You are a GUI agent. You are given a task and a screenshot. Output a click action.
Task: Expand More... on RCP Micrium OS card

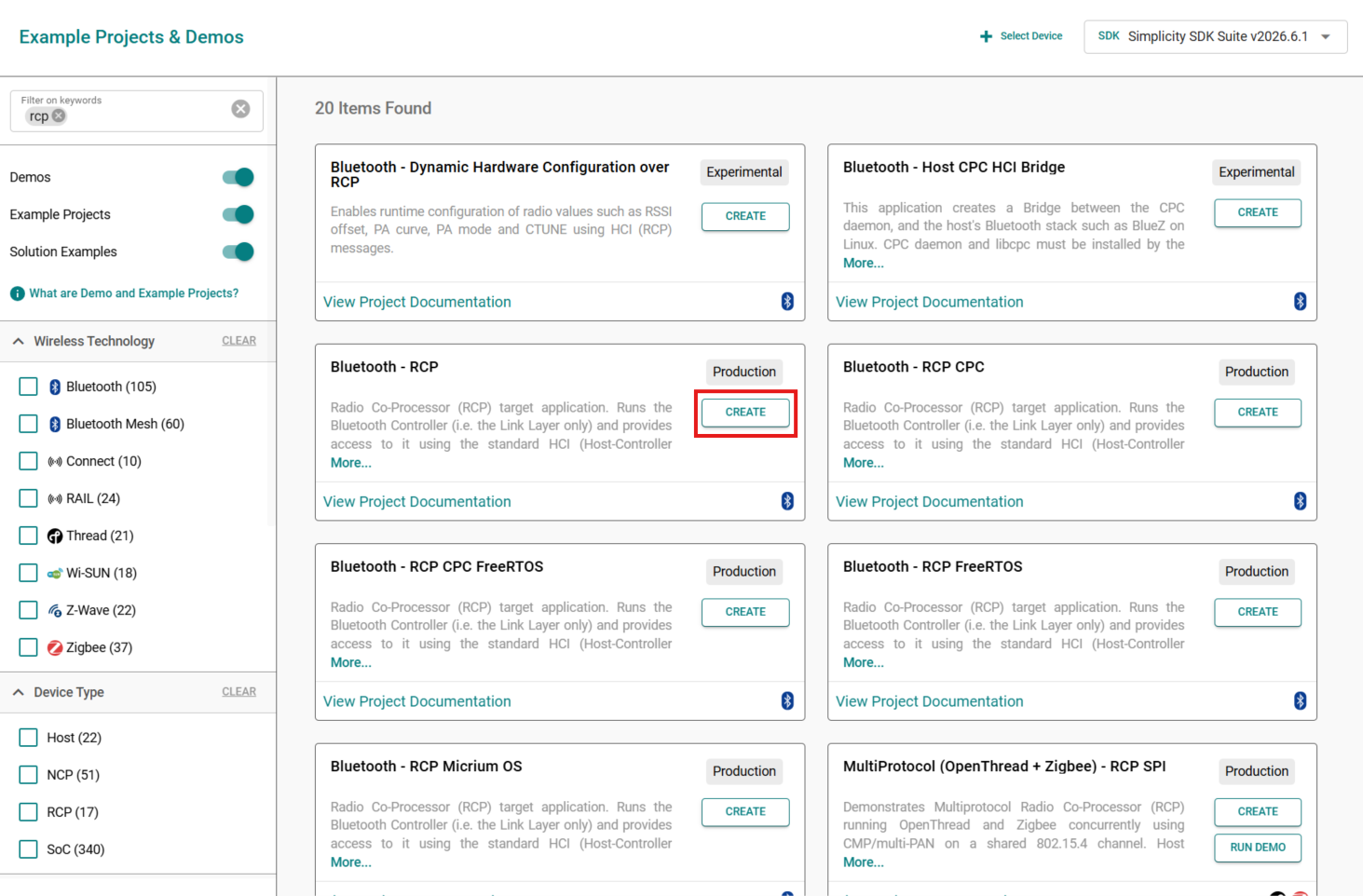pos(351,862)
